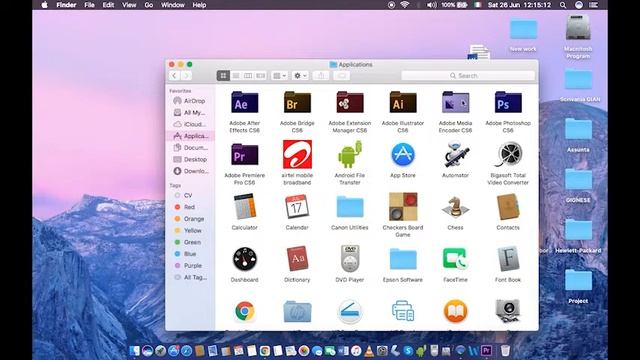
Task: Select Checkers Board Game app
Action: click(403, 207)
